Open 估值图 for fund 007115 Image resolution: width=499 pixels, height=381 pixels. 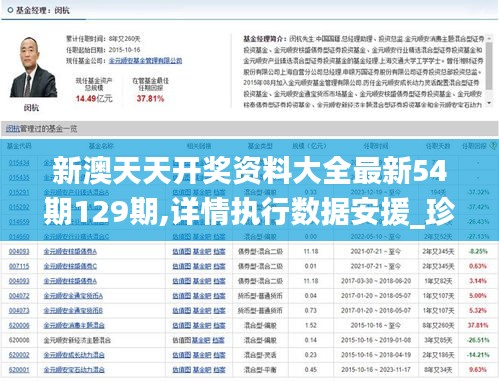pyautogui.click(x=181, y=266)
